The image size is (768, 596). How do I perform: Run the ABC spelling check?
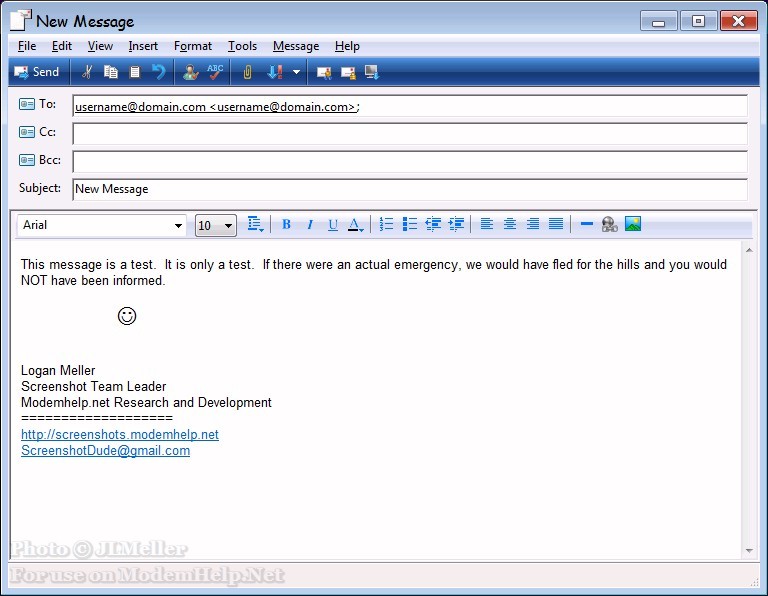pos(215,72)
